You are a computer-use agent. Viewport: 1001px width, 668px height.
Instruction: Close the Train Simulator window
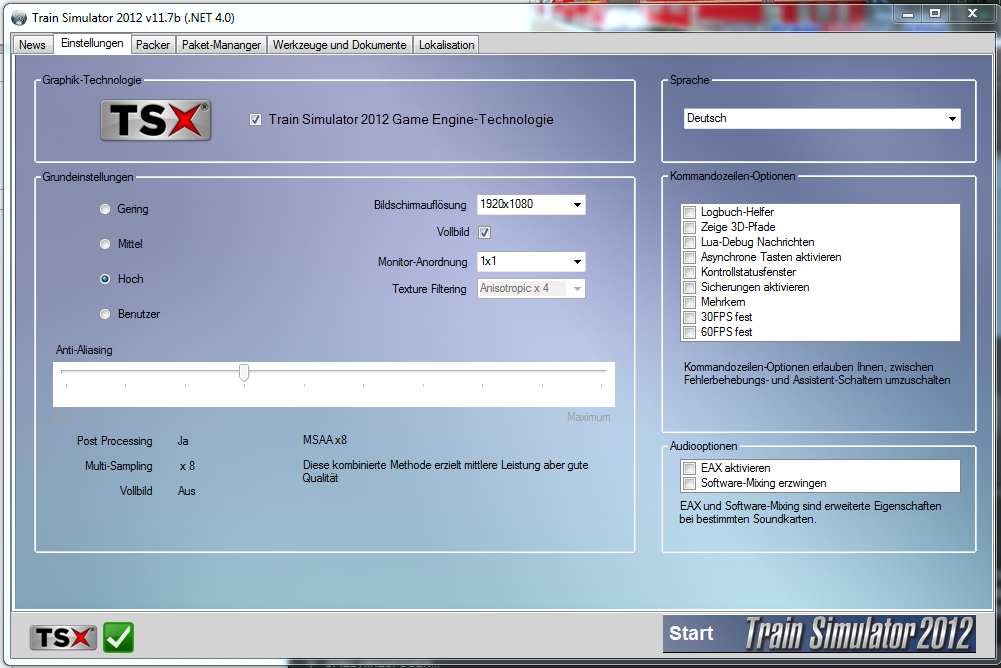pos(972,12)
